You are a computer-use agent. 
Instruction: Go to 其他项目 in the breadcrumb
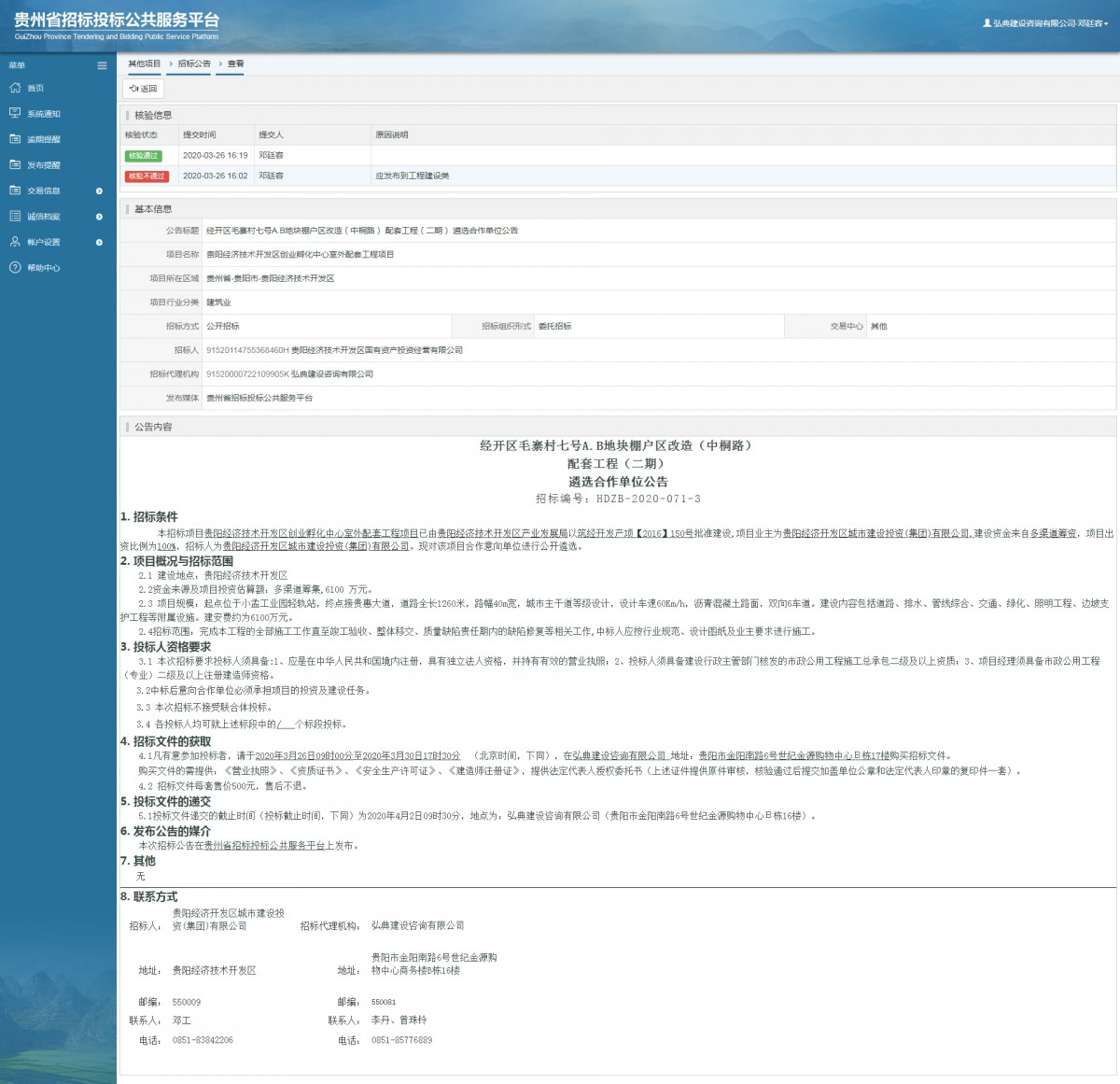(145, 63)
